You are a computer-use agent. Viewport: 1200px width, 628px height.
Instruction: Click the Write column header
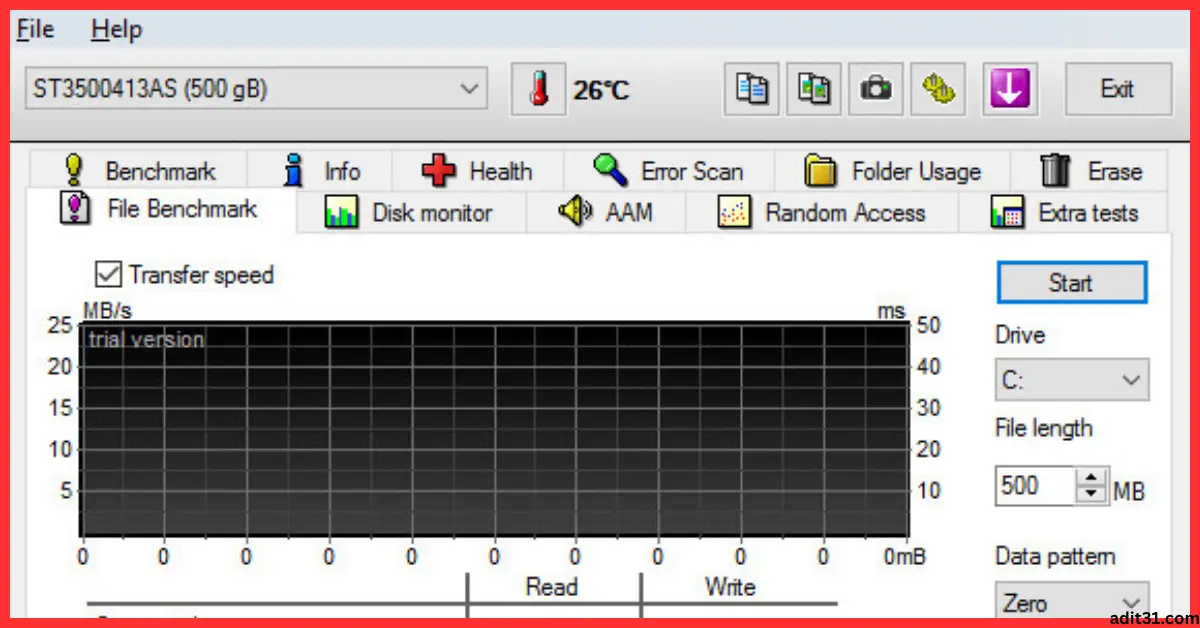coord(730,587)
